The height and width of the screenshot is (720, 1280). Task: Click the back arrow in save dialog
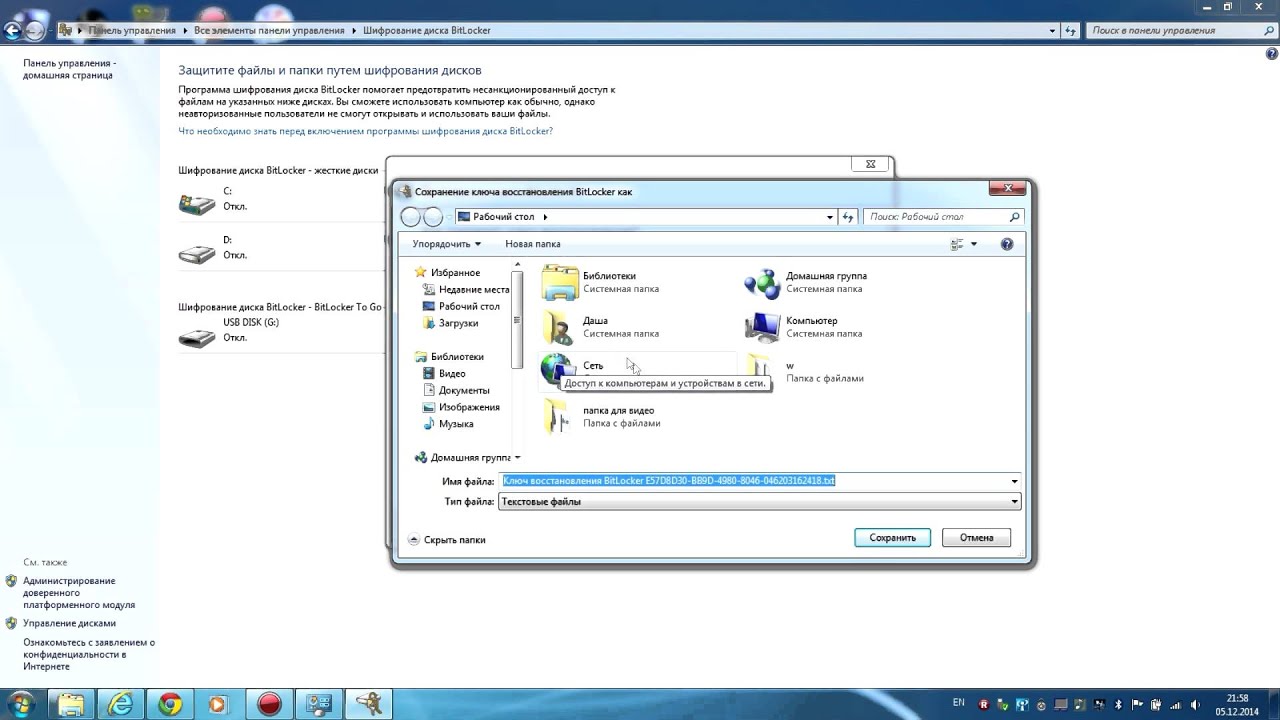tap(411, 217)
